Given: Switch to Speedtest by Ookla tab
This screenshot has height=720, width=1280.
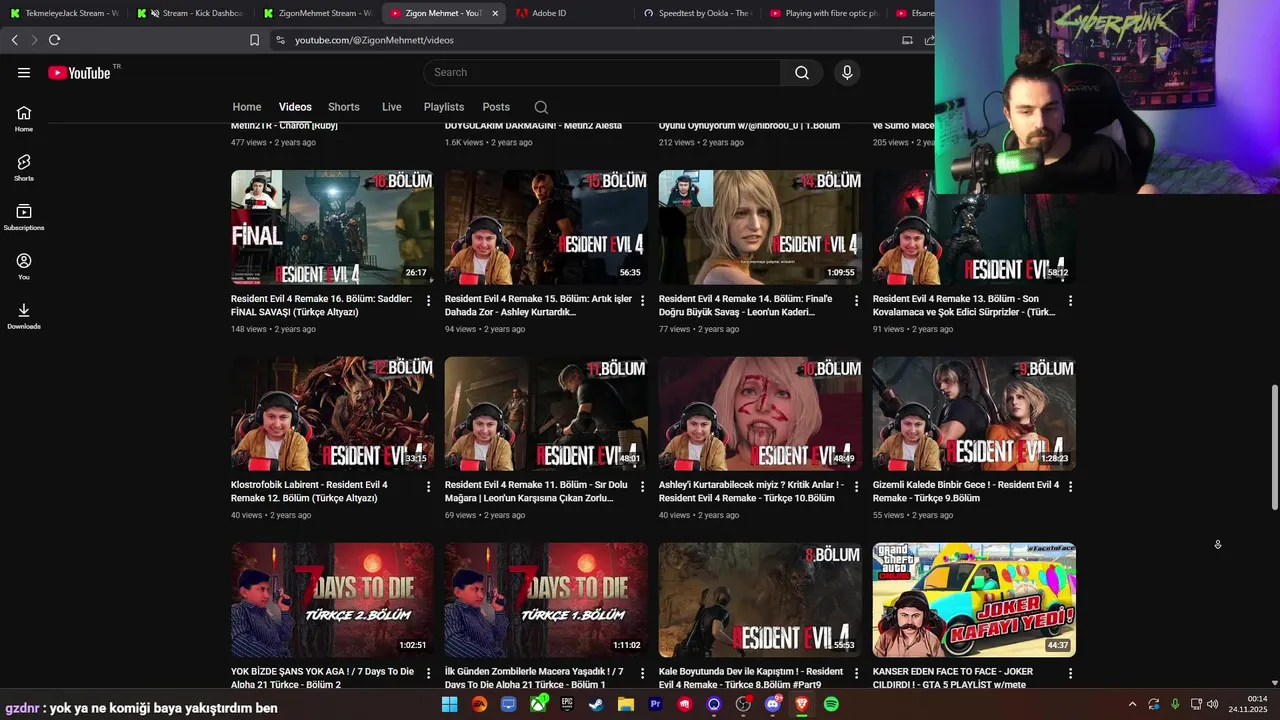Looking at the screenshot, I should point(696,13).
